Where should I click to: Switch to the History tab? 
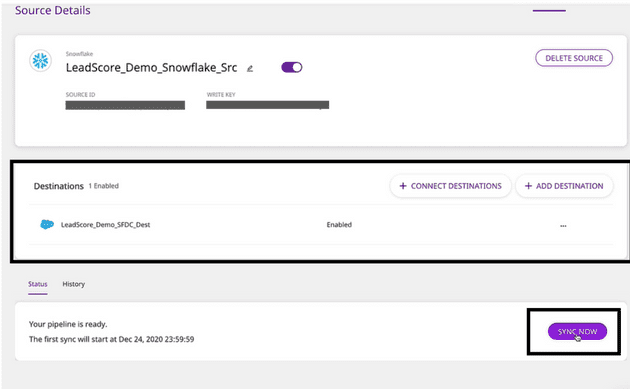click(x=74, y=284)
